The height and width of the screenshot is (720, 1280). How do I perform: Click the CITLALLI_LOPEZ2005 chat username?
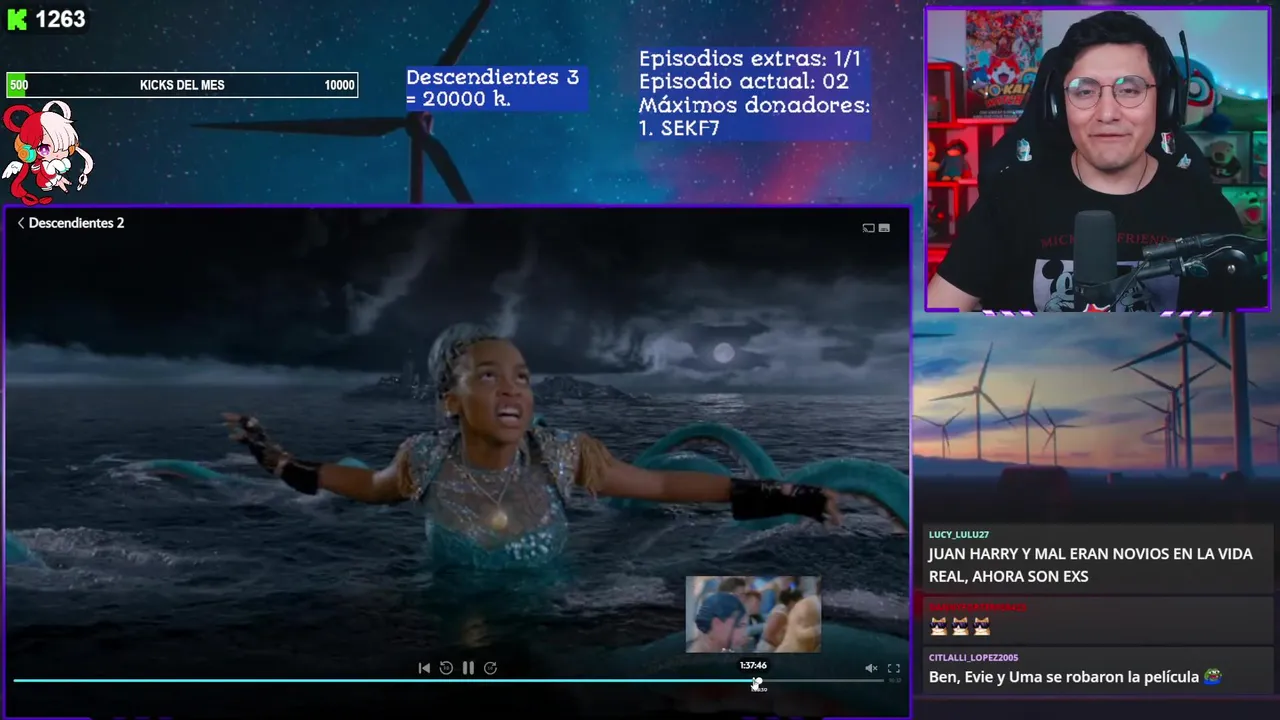[x=973, y=658]
